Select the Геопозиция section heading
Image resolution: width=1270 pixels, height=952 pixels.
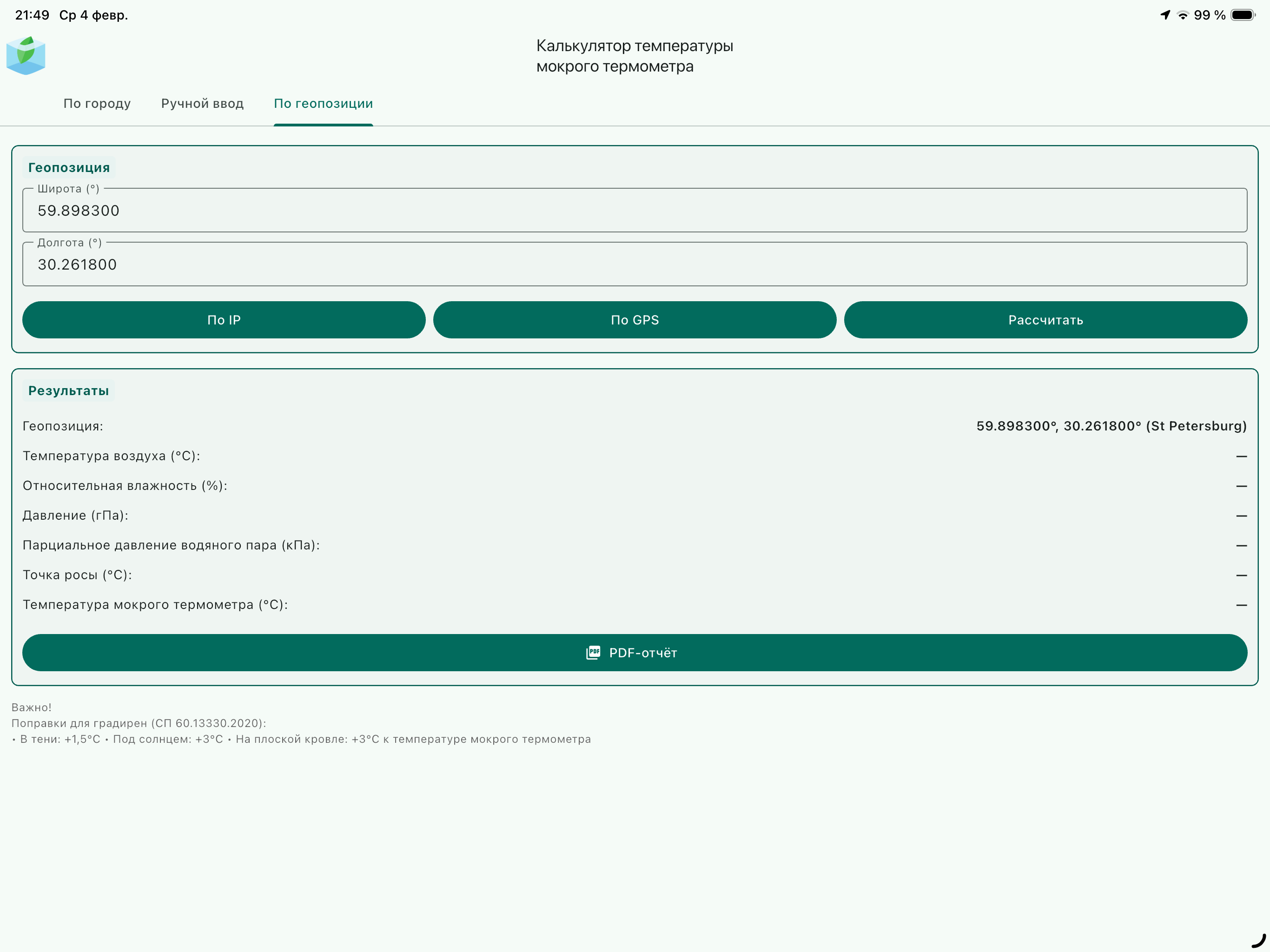point(69,168)
